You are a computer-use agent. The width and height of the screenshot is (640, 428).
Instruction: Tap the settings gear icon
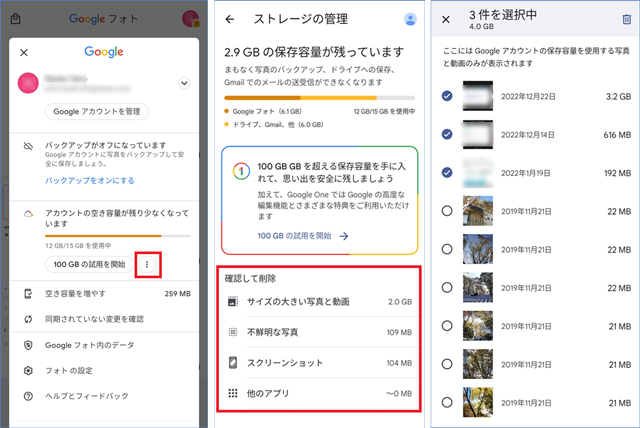pyautogui.click(x=28, y=370)
